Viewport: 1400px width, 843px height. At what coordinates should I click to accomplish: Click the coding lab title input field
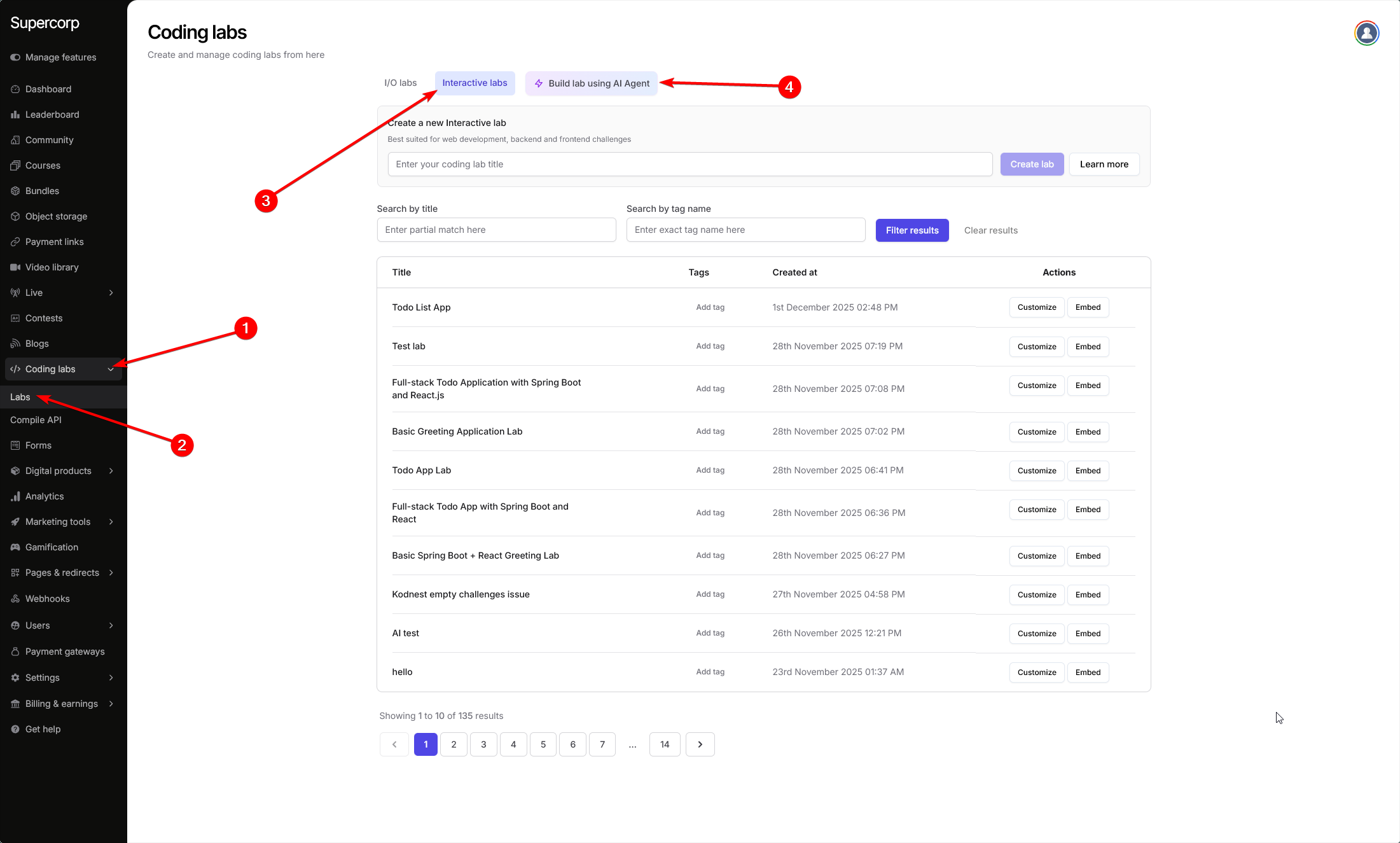(x=690, y=164)
